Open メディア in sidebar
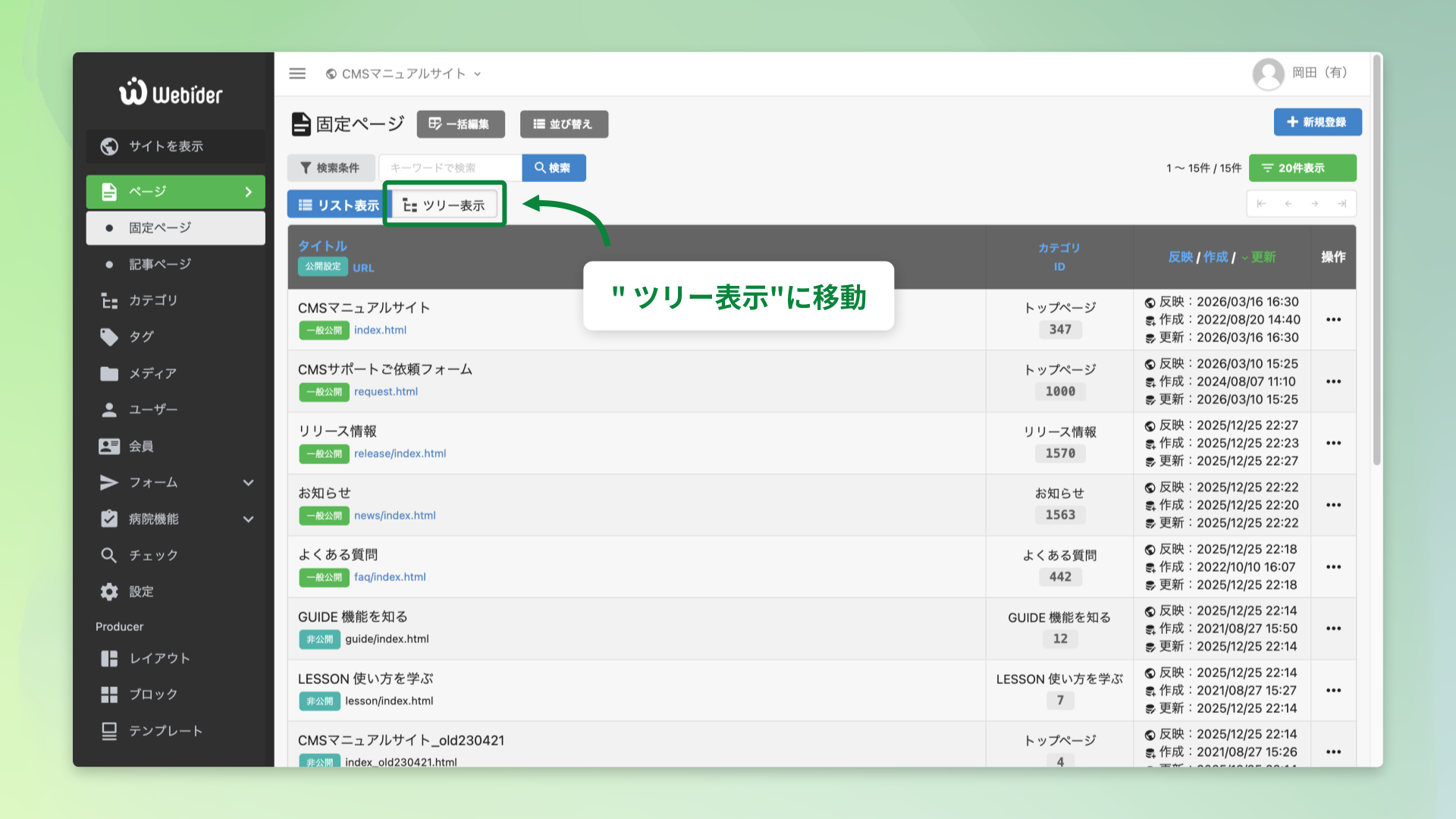Viewport: 1456px width, 819px height. click(176, 373)
